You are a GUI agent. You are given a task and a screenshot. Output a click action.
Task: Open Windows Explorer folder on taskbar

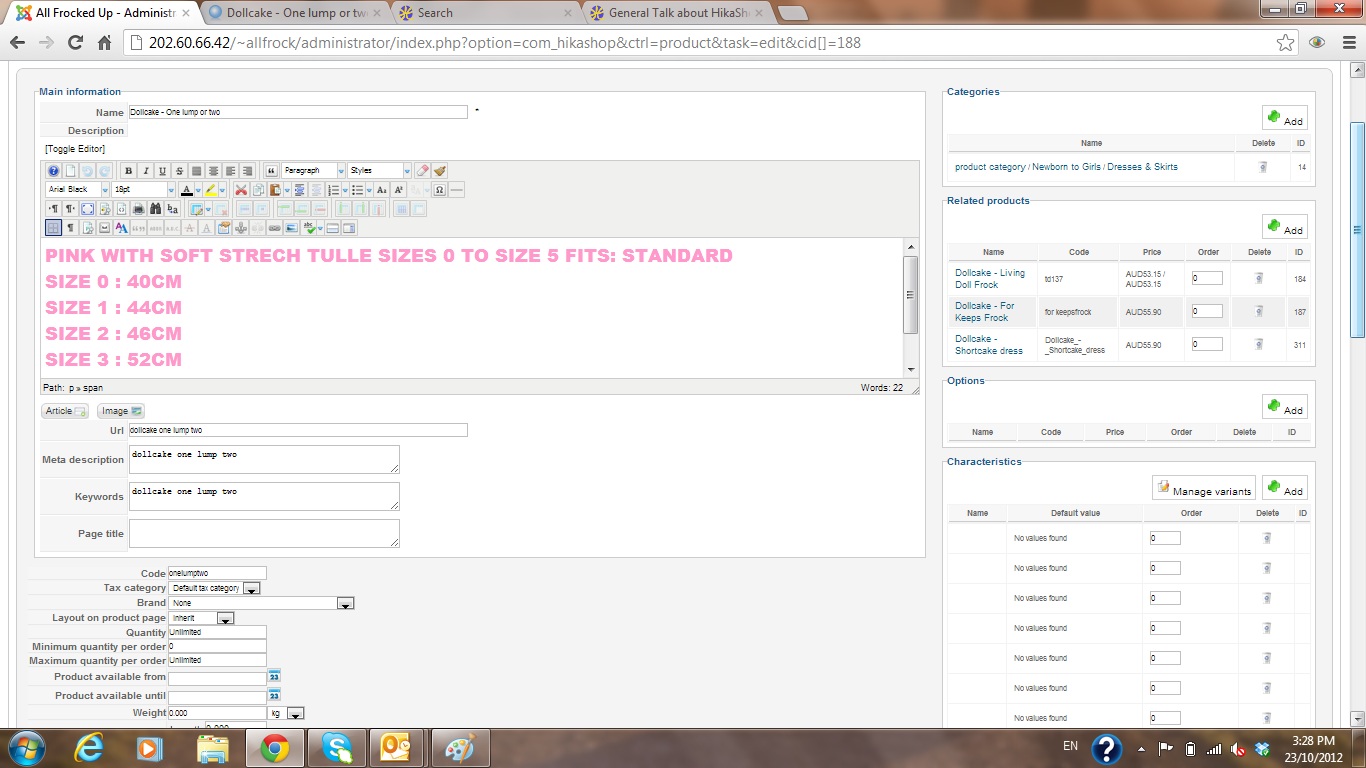tap(213, 748)
